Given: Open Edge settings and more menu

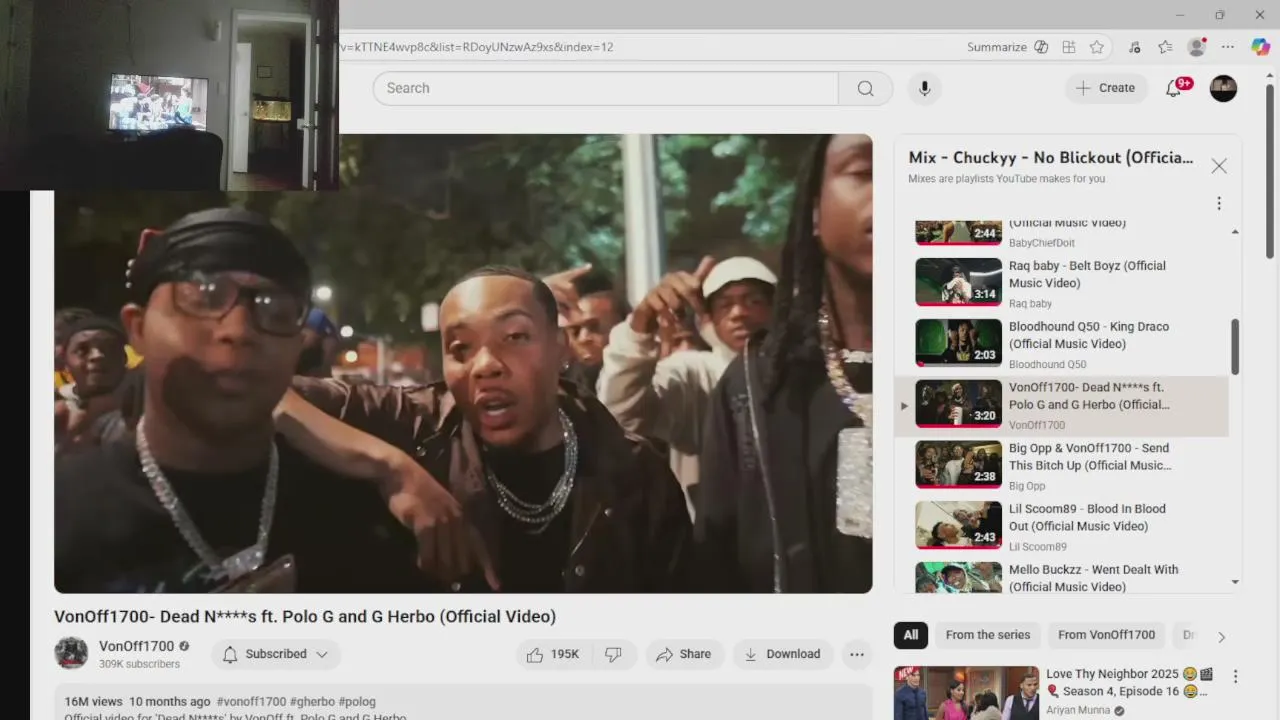Looking at the screenshot, I should tap(1228, 47).
